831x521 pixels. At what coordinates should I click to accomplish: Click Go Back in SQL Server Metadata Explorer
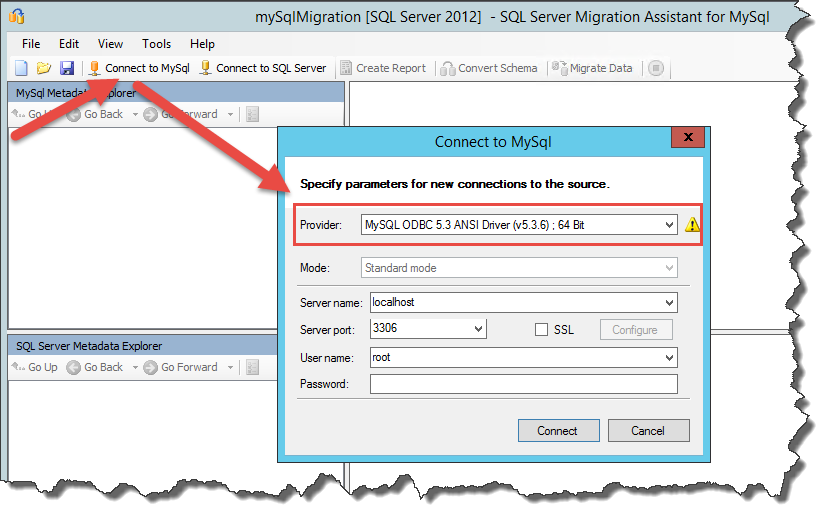point(95,367)
